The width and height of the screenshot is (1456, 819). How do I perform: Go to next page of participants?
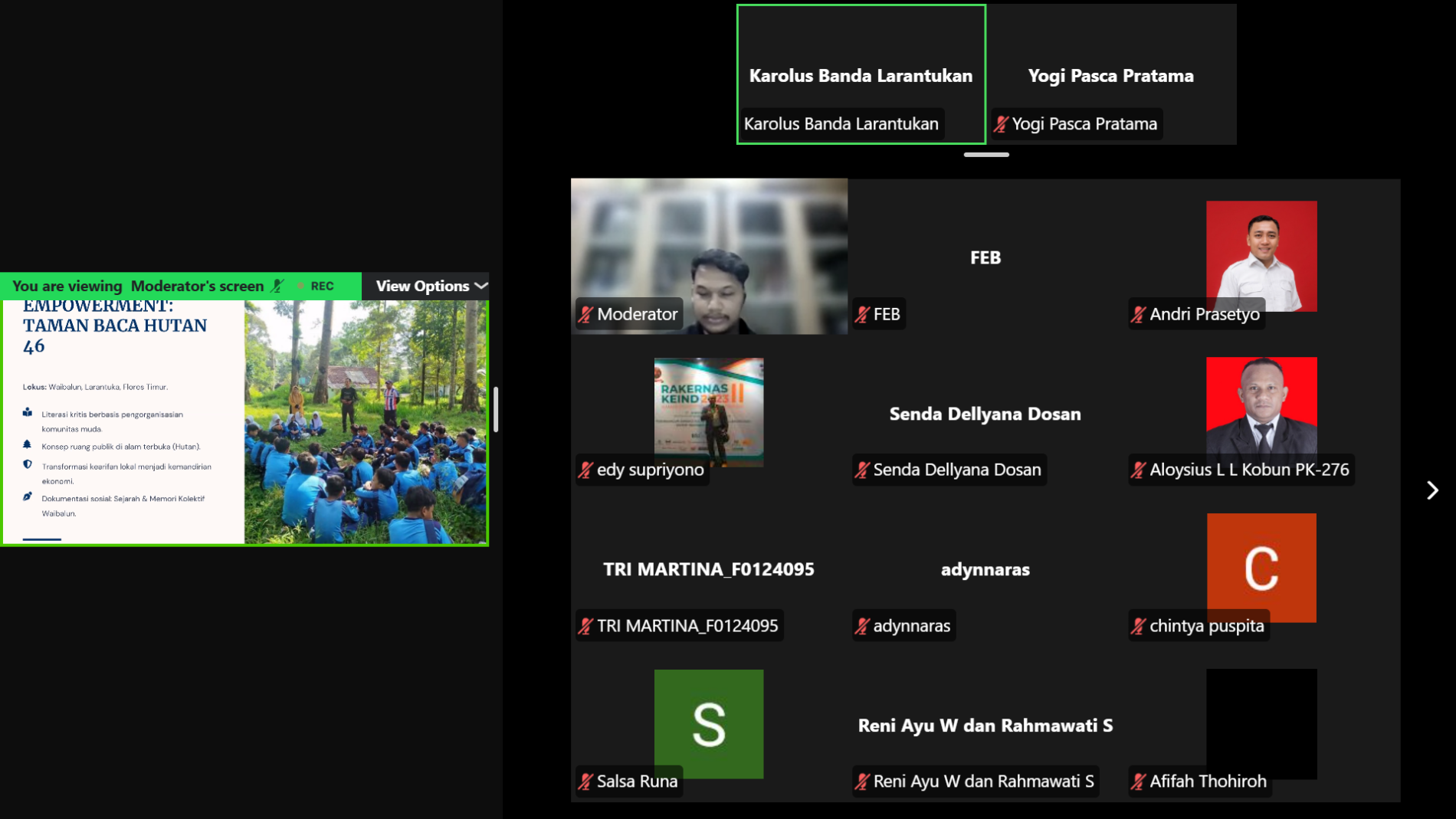(1432, 490)
